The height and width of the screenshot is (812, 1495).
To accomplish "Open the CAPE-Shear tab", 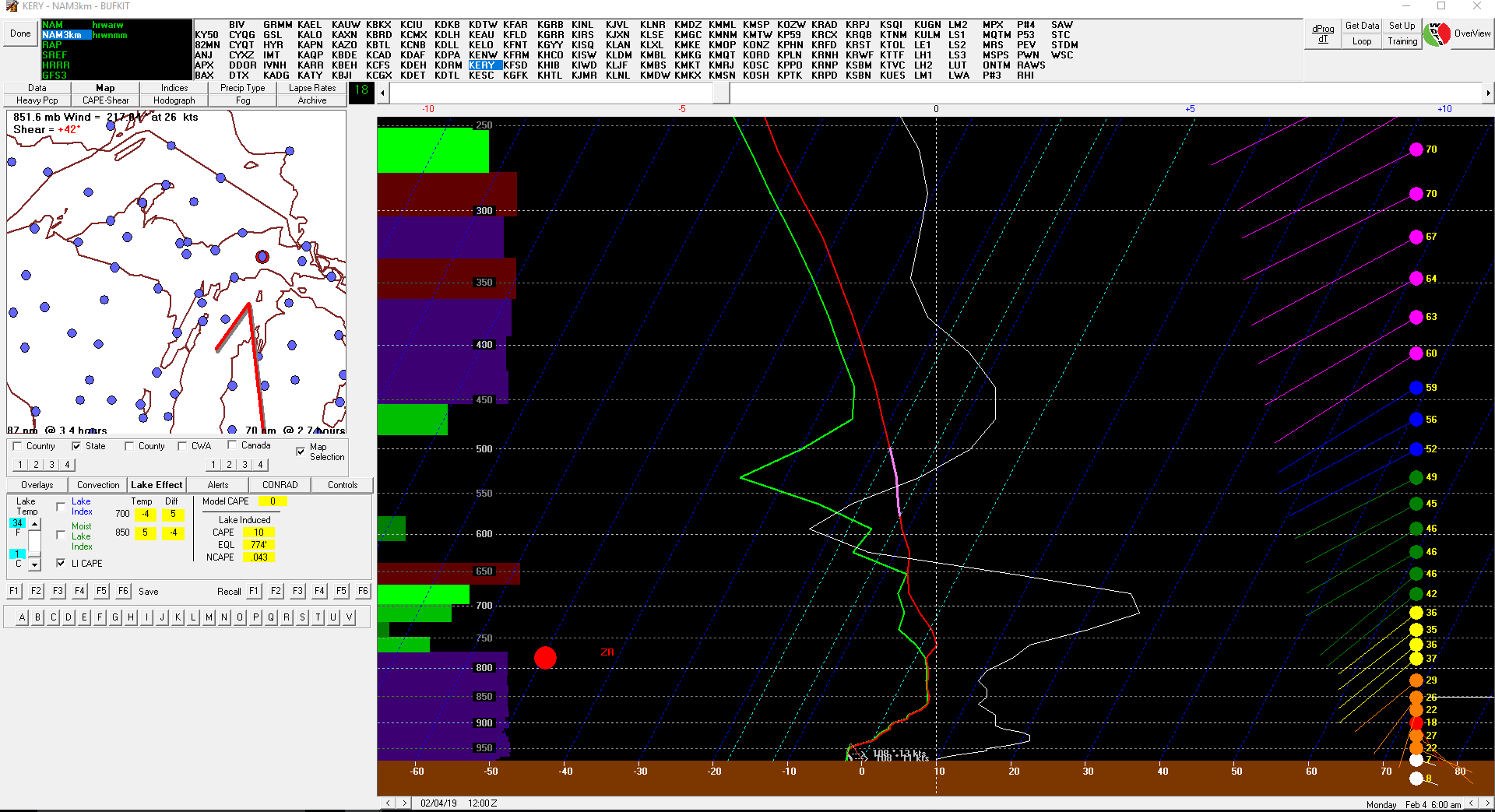I will pos(106,100).
